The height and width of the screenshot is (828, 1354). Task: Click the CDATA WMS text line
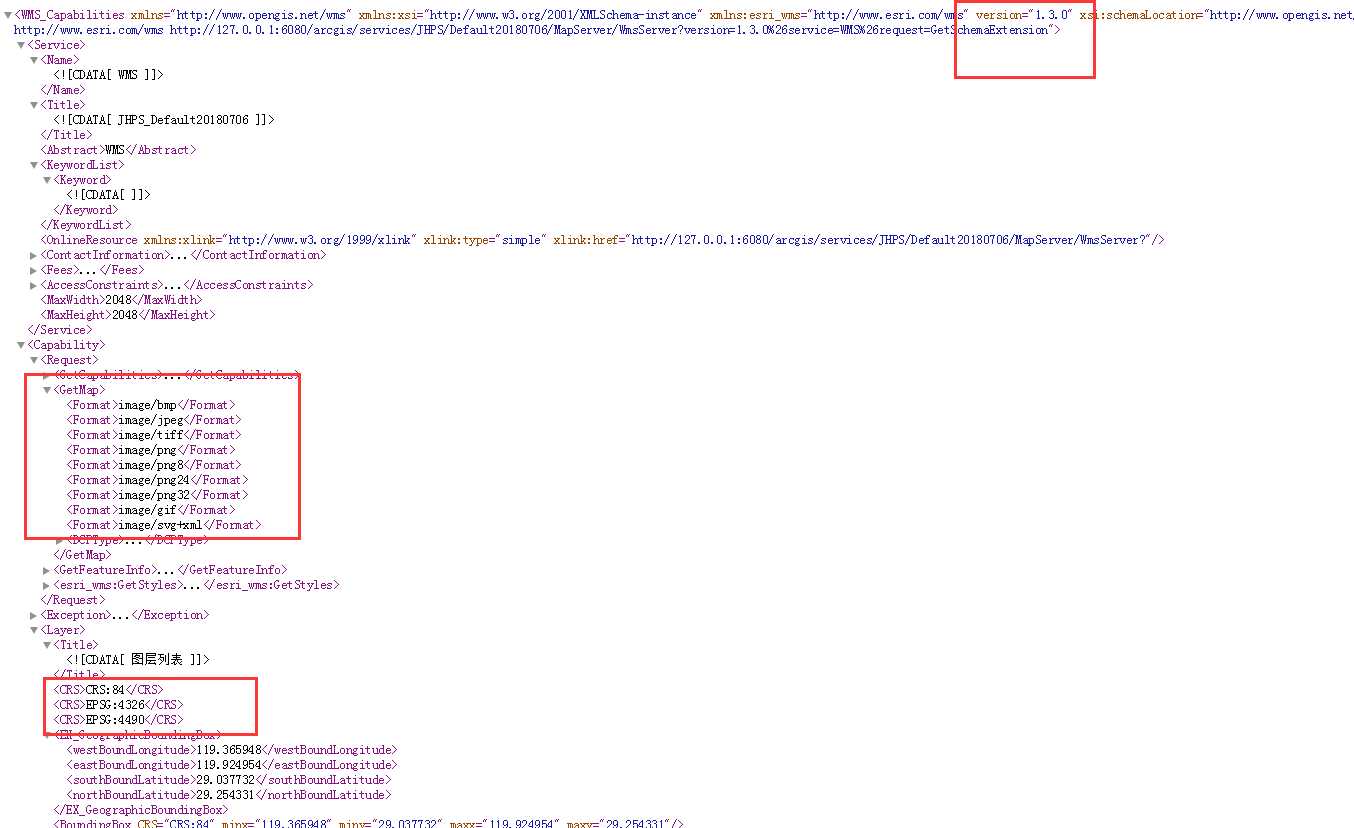click(x=108, y=75)
